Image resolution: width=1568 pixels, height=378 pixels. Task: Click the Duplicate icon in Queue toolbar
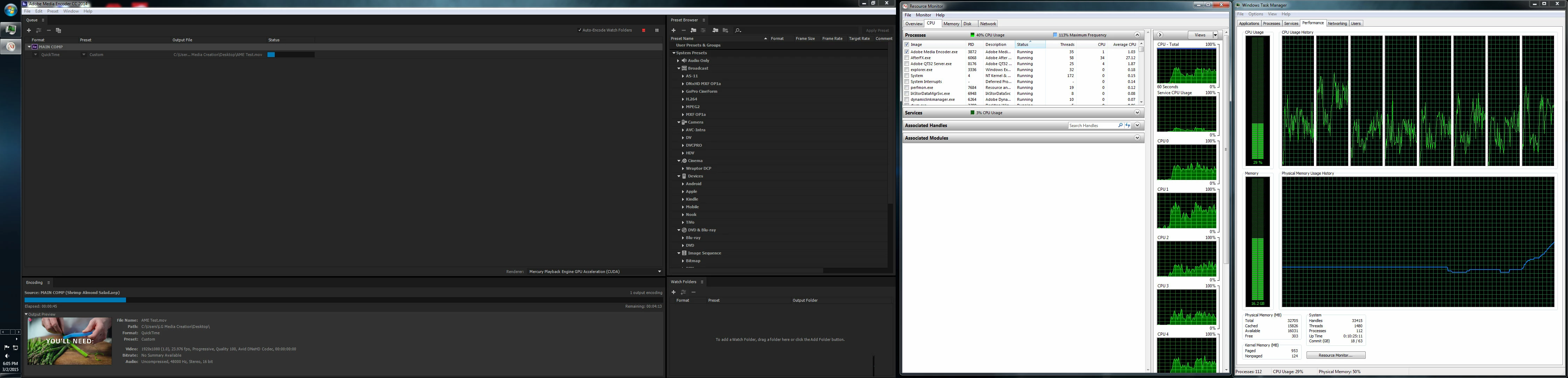click(x=58, y=30)
